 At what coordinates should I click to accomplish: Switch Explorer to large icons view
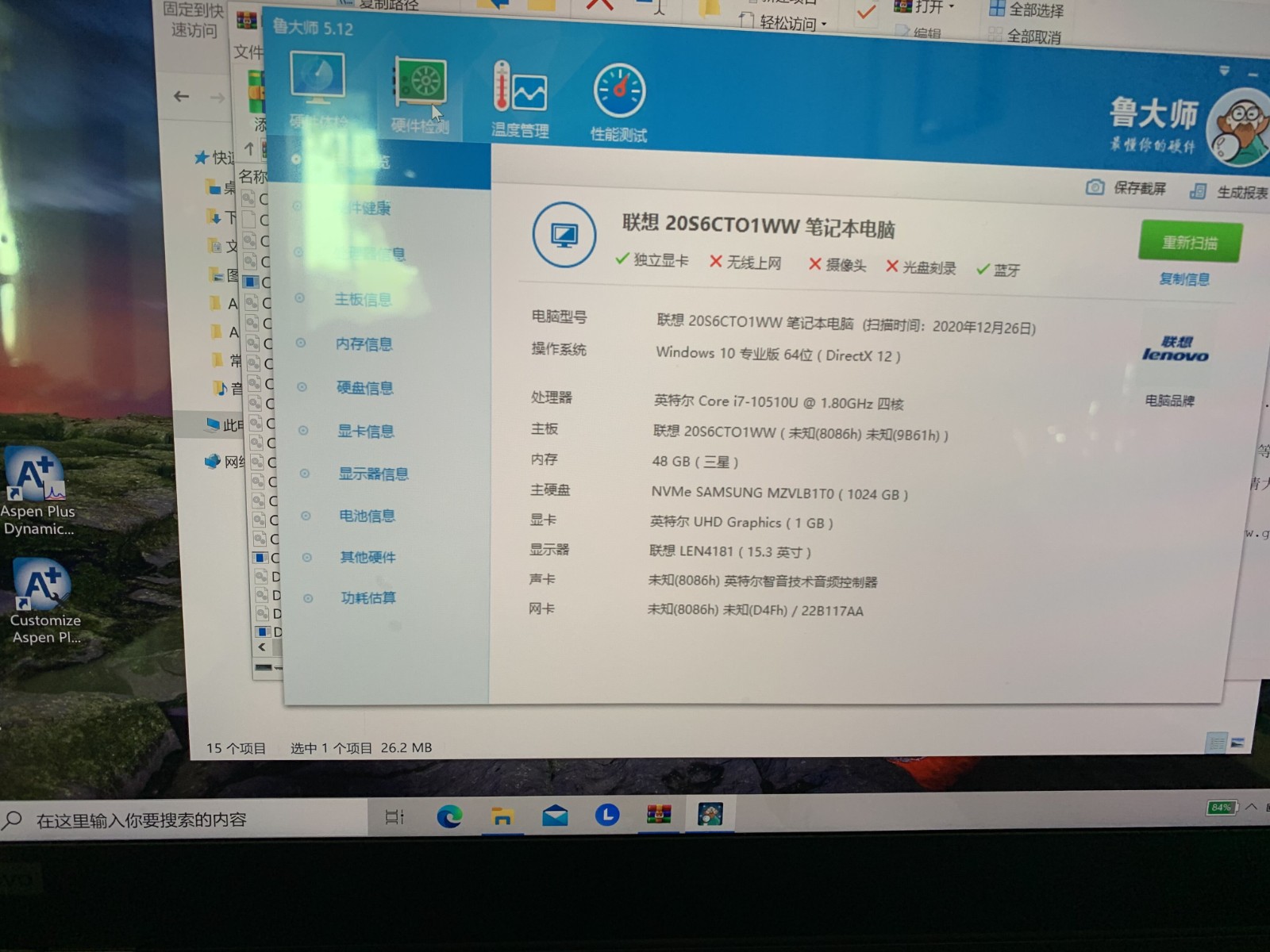[1237, 743]
